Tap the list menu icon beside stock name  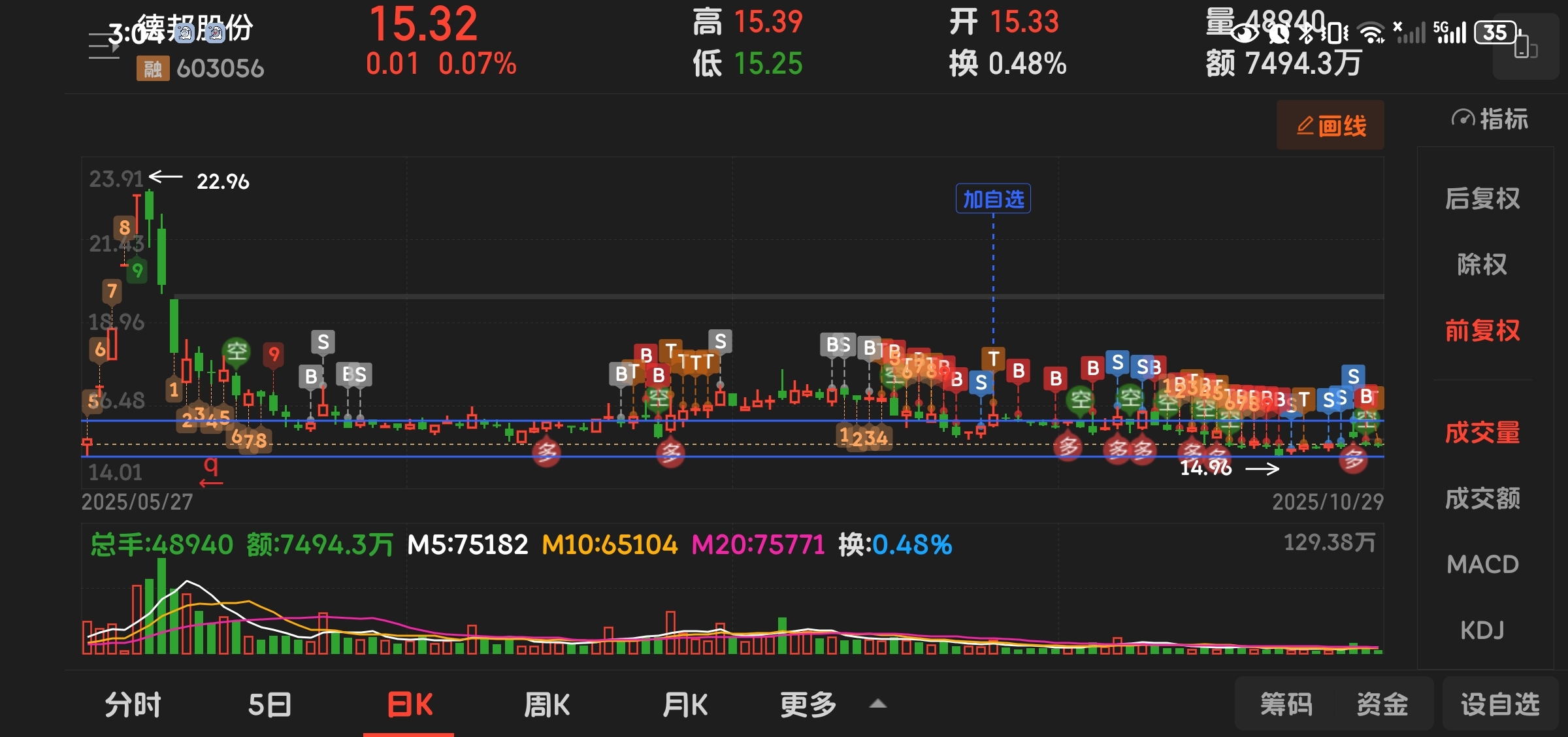pos(103,47)
